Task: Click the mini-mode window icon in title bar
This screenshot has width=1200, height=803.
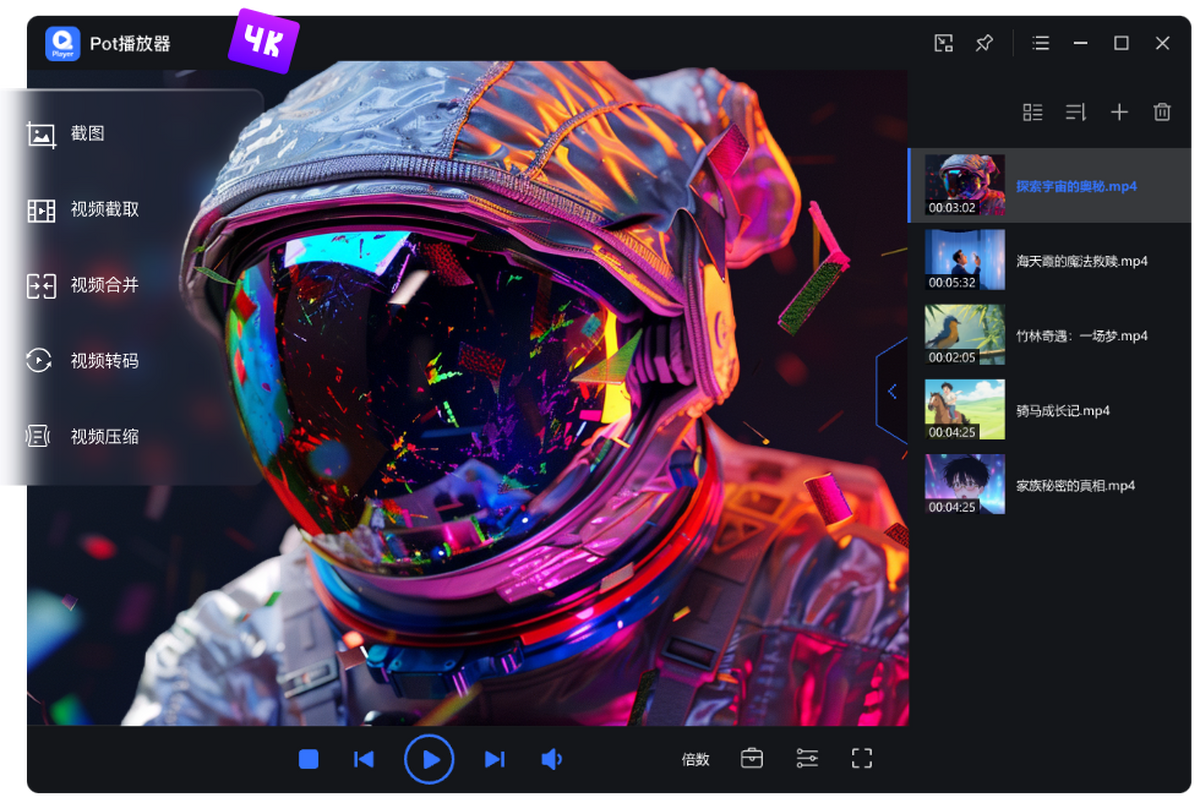Action: (944, 43)
